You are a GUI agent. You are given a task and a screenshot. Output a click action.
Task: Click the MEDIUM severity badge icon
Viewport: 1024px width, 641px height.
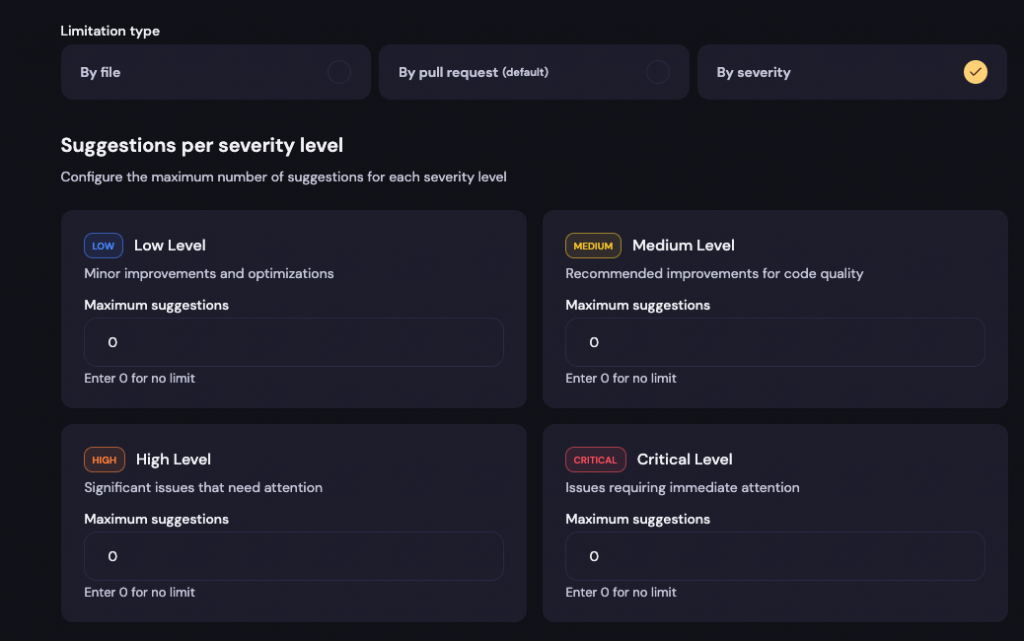593,245
